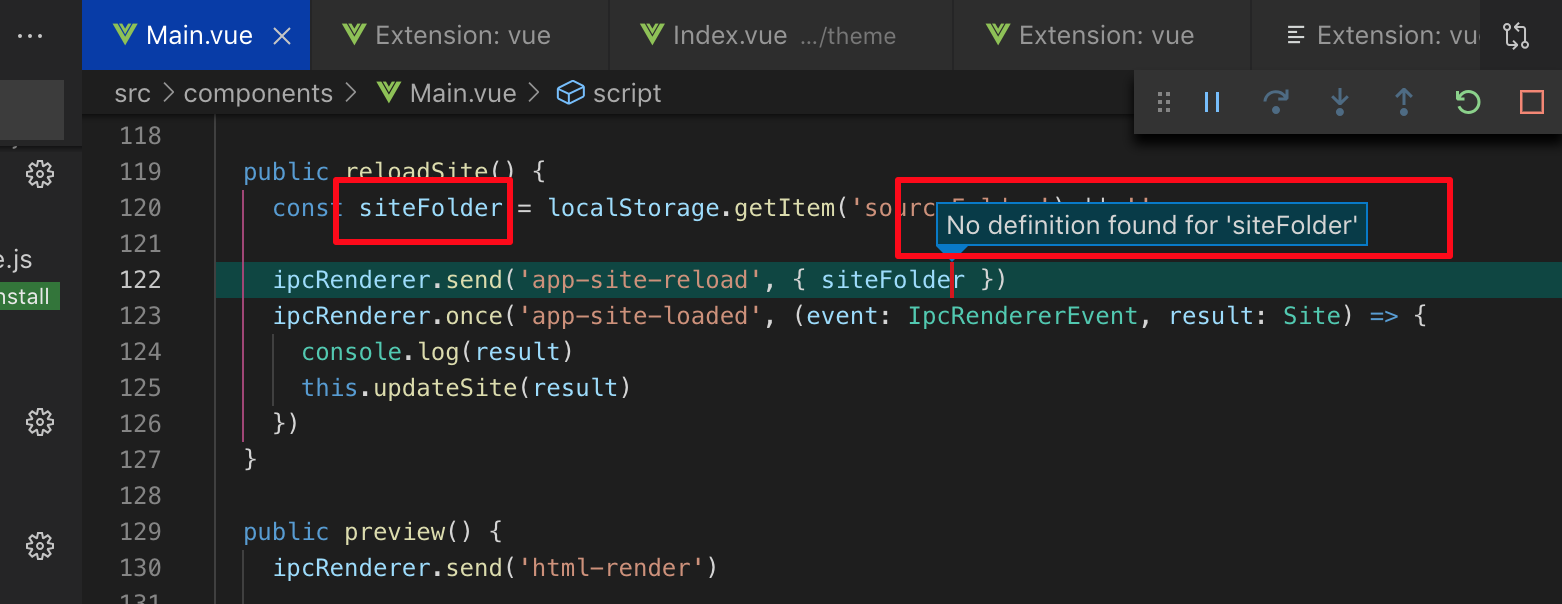Click line number 119 in the gutter
Image resolution: width=1562 pixels, height=604 pixels.
pyautogui.click(x=140, y=172)
